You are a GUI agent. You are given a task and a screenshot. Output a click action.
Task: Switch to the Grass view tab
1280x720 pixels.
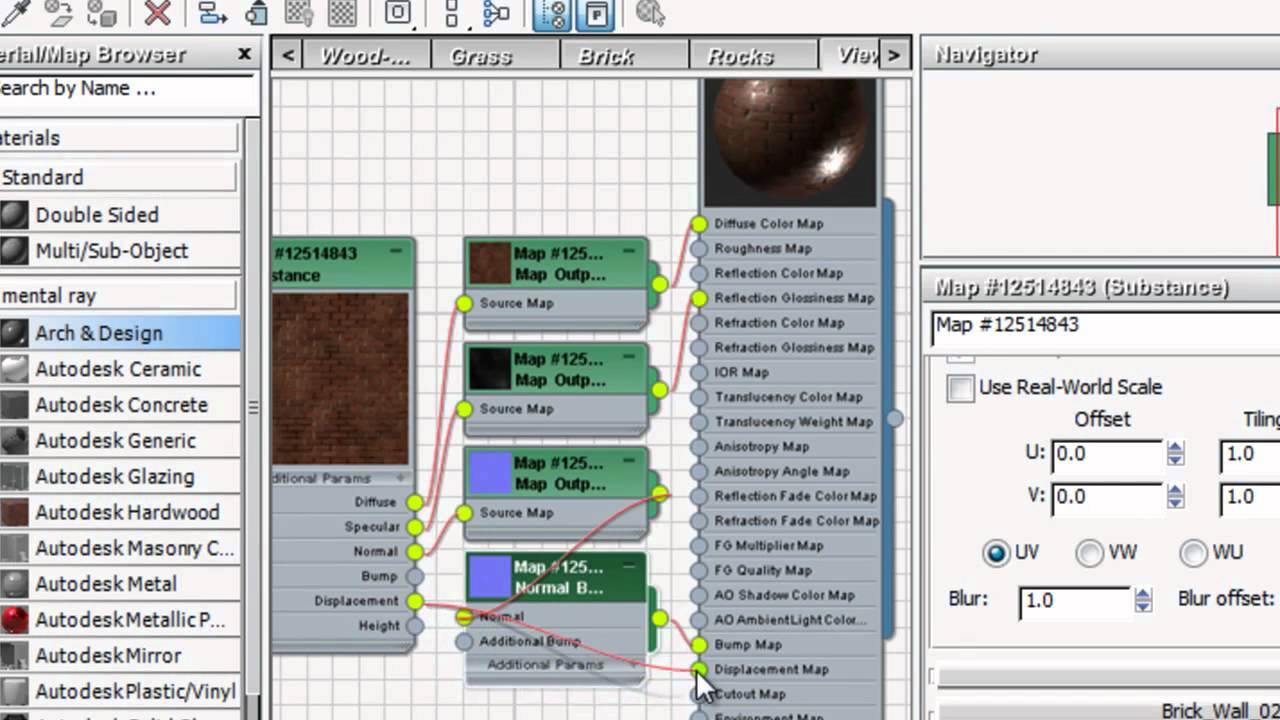click(x=495, y=56)
